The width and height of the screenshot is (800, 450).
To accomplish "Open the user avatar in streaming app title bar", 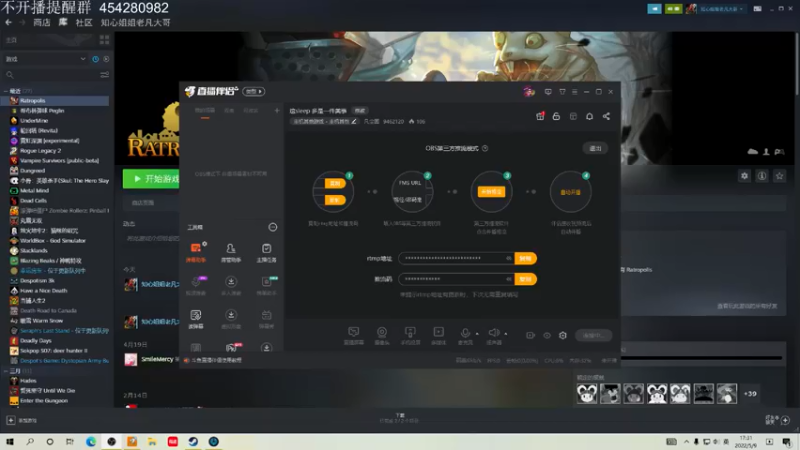I will pos(529,92).
